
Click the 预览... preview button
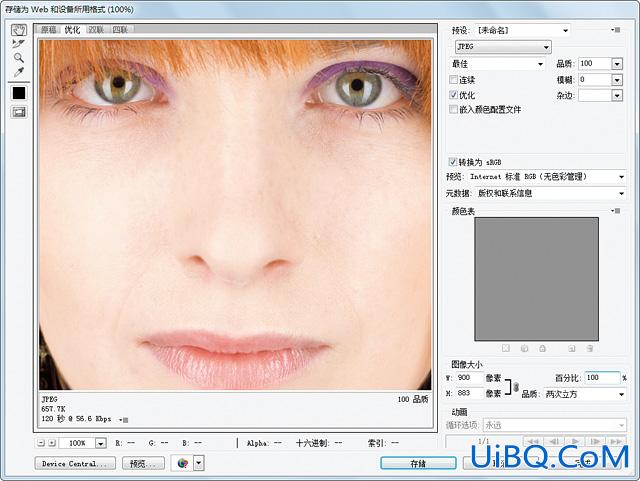[x=143, y=463]
